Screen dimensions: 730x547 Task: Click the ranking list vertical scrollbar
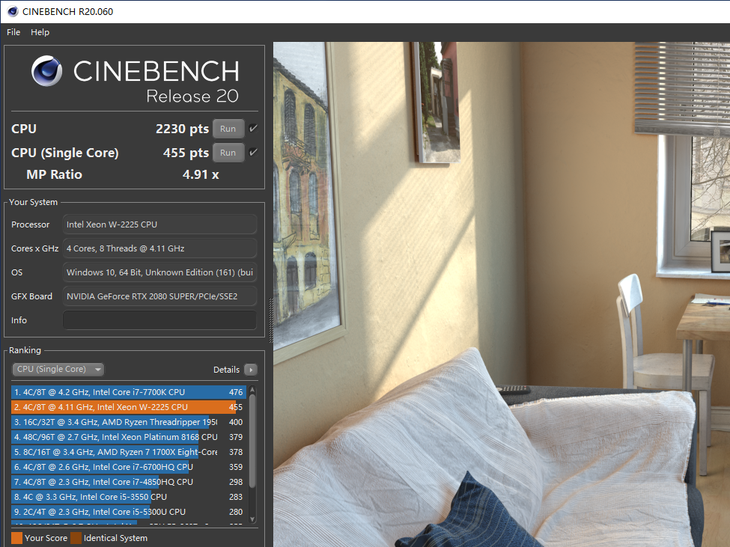[252, 440]
